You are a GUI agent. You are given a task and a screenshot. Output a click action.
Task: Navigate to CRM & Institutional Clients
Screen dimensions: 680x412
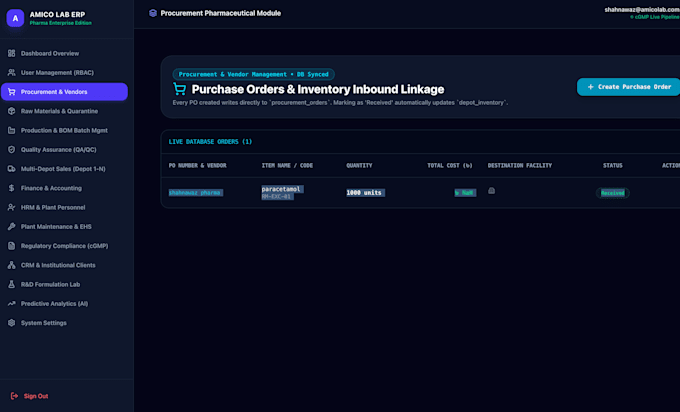click(64, 265)
